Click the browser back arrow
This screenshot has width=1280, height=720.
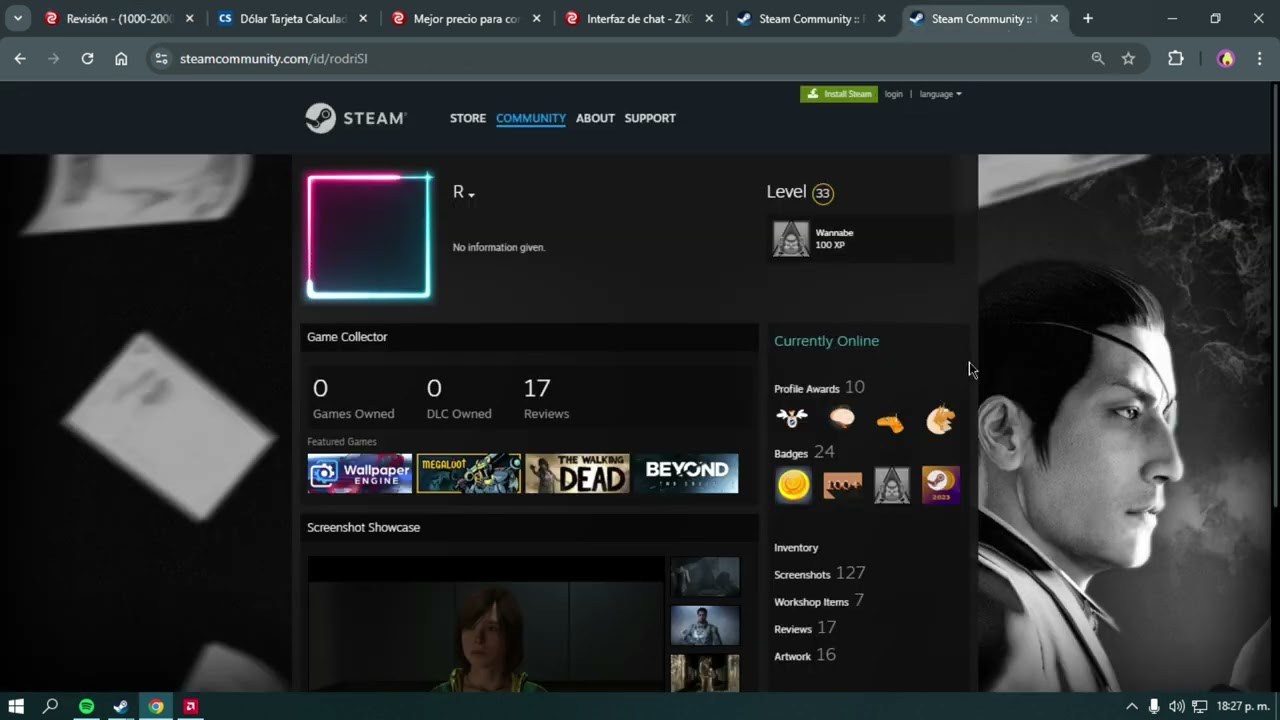coord(20,59)
